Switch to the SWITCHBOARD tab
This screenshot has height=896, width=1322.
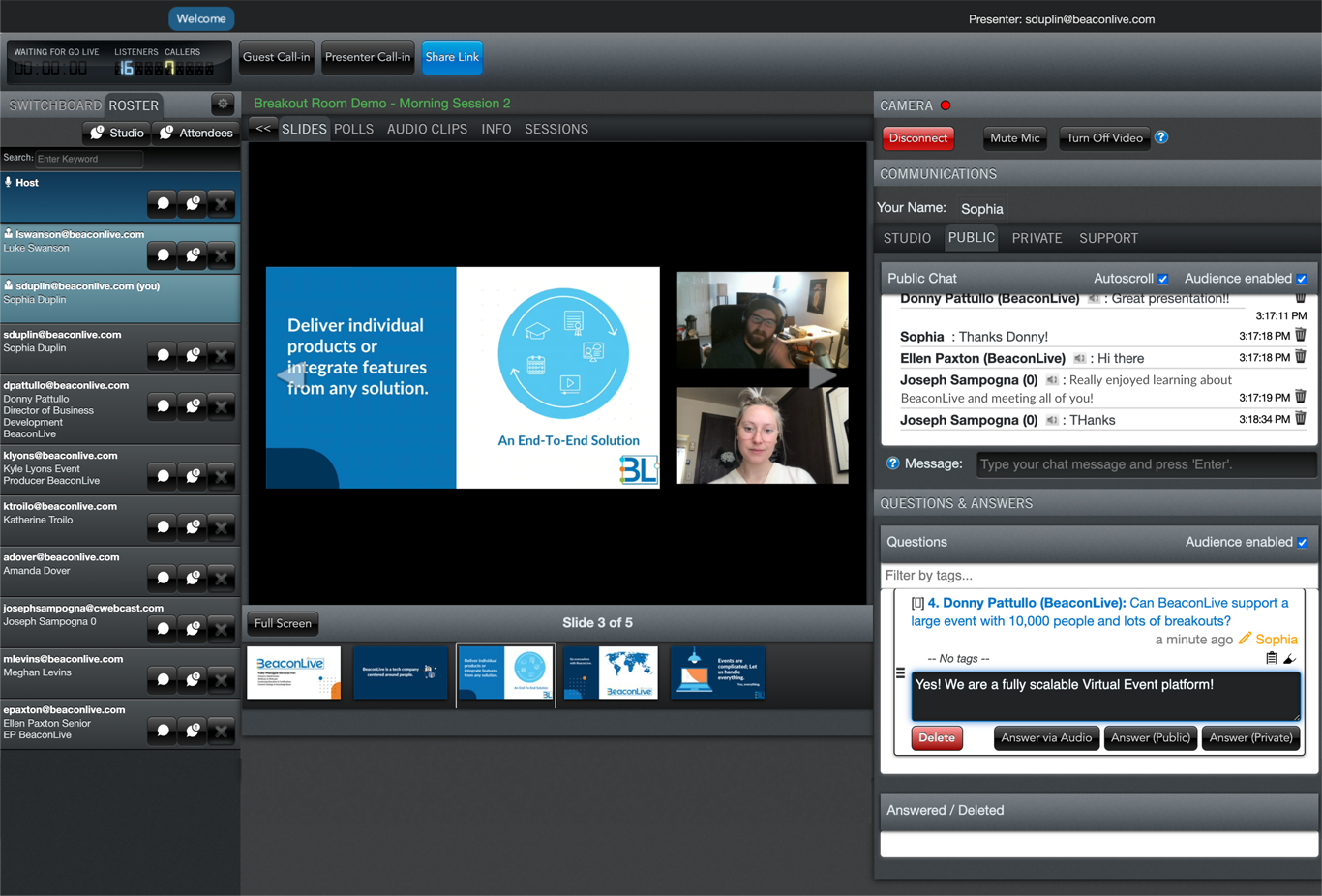(x=54, y=105)
